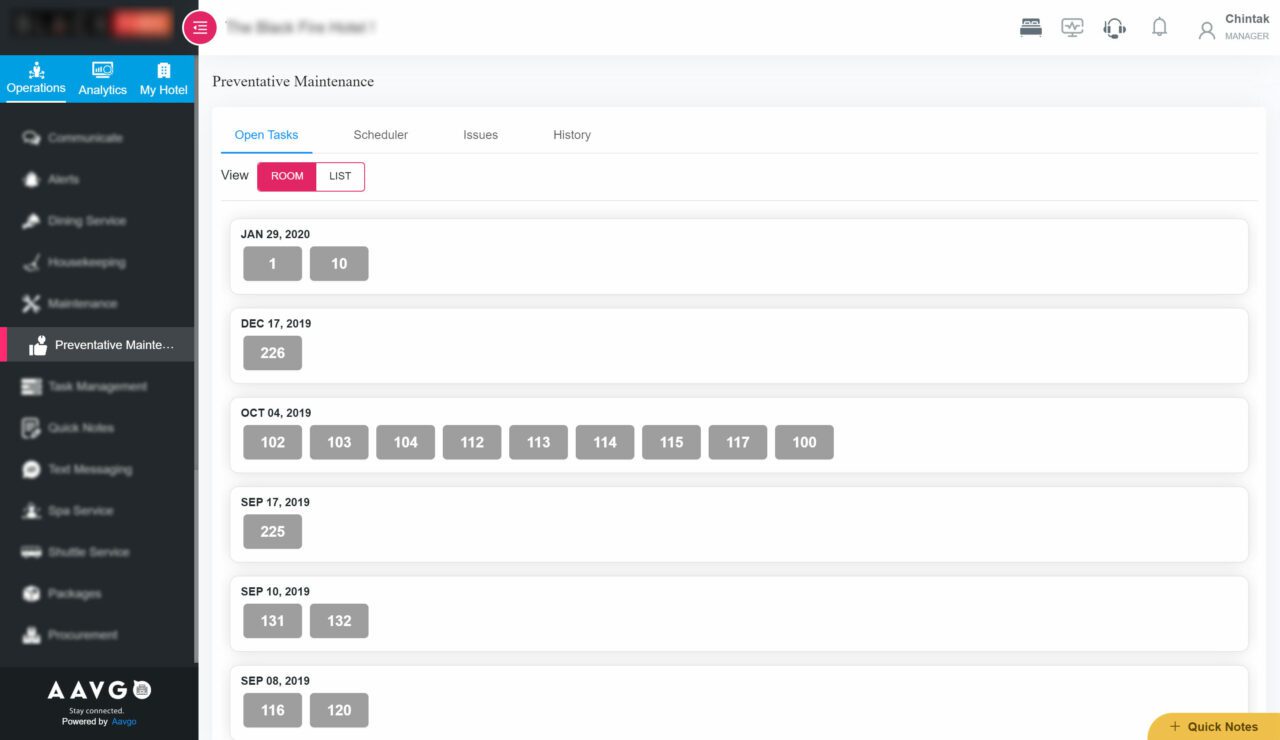Click the Shuttle Service sidebar icon
The image size is (1280, 740).
[33, 552]
